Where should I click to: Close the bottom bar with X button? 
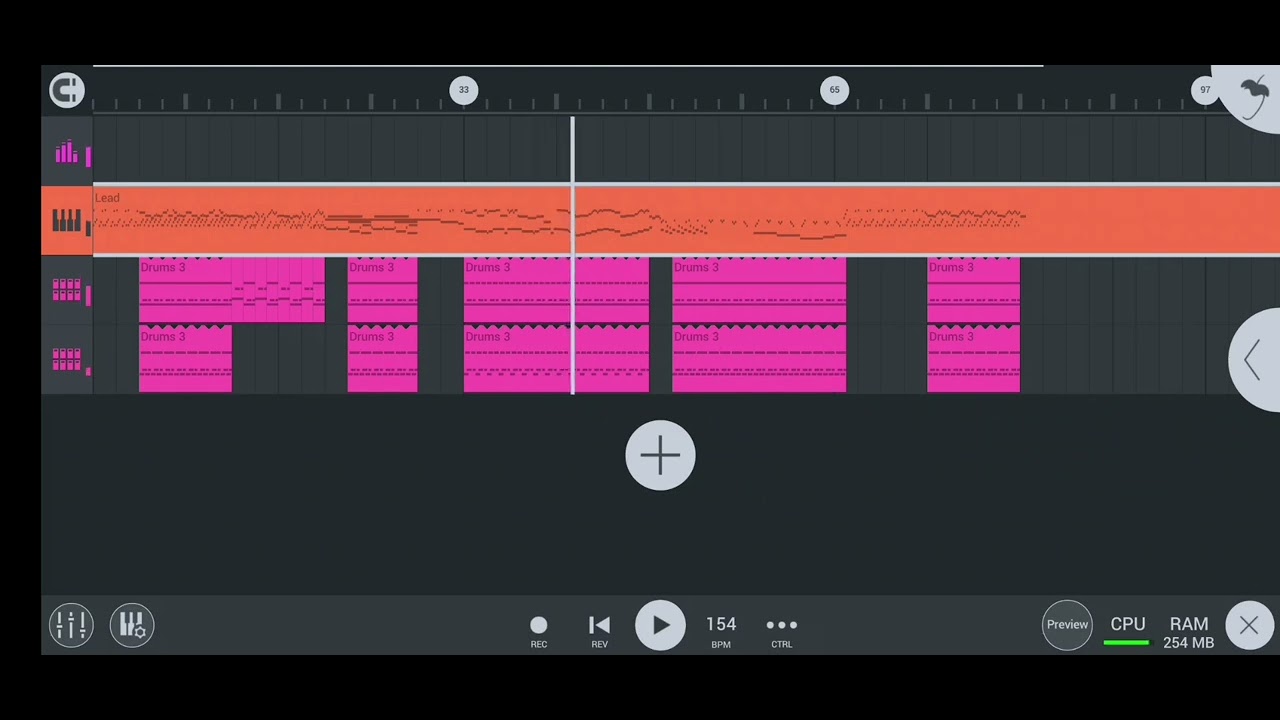[x=1249, y=626]
